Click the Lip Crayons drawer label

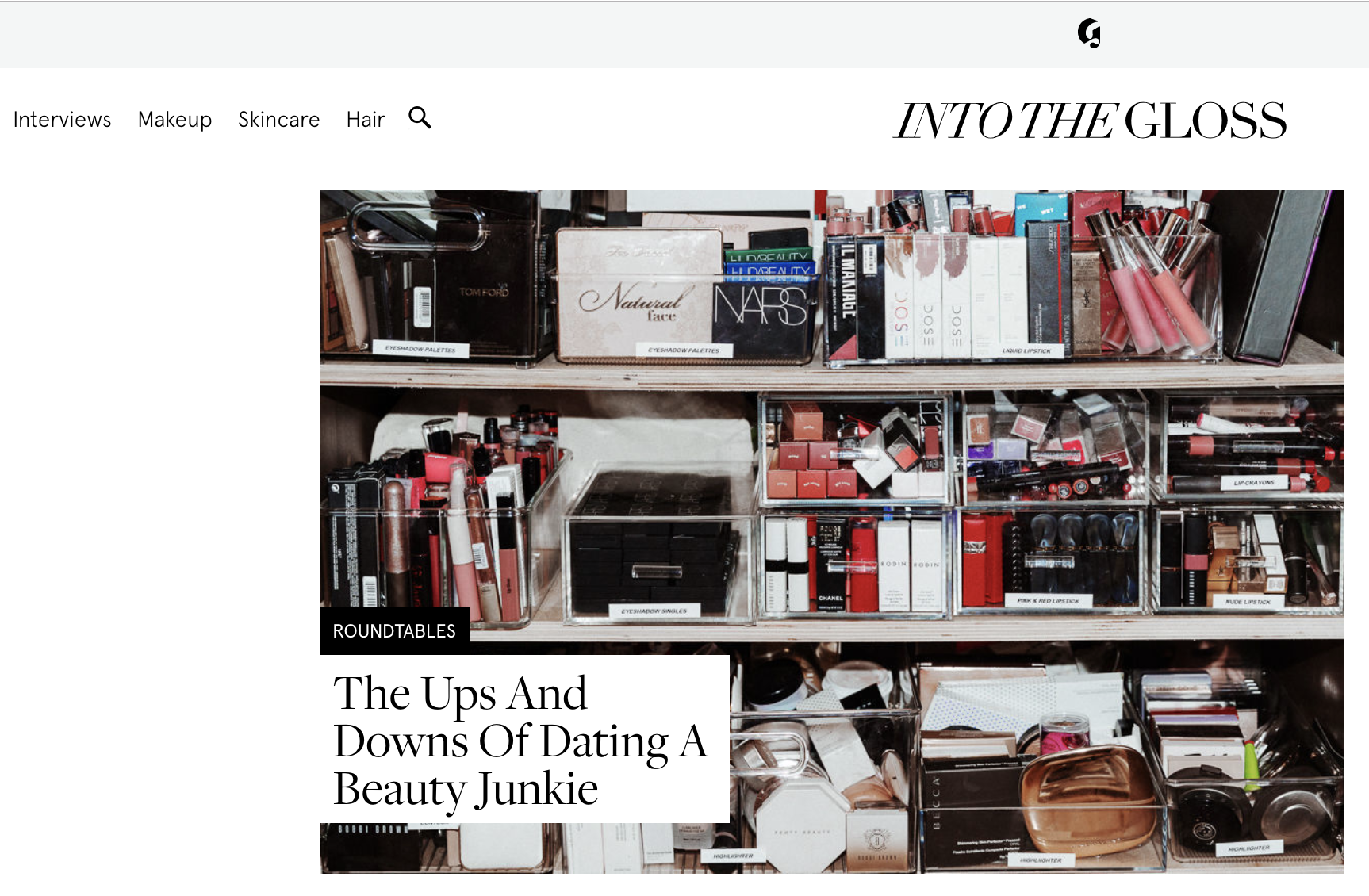coord(1253,482)
